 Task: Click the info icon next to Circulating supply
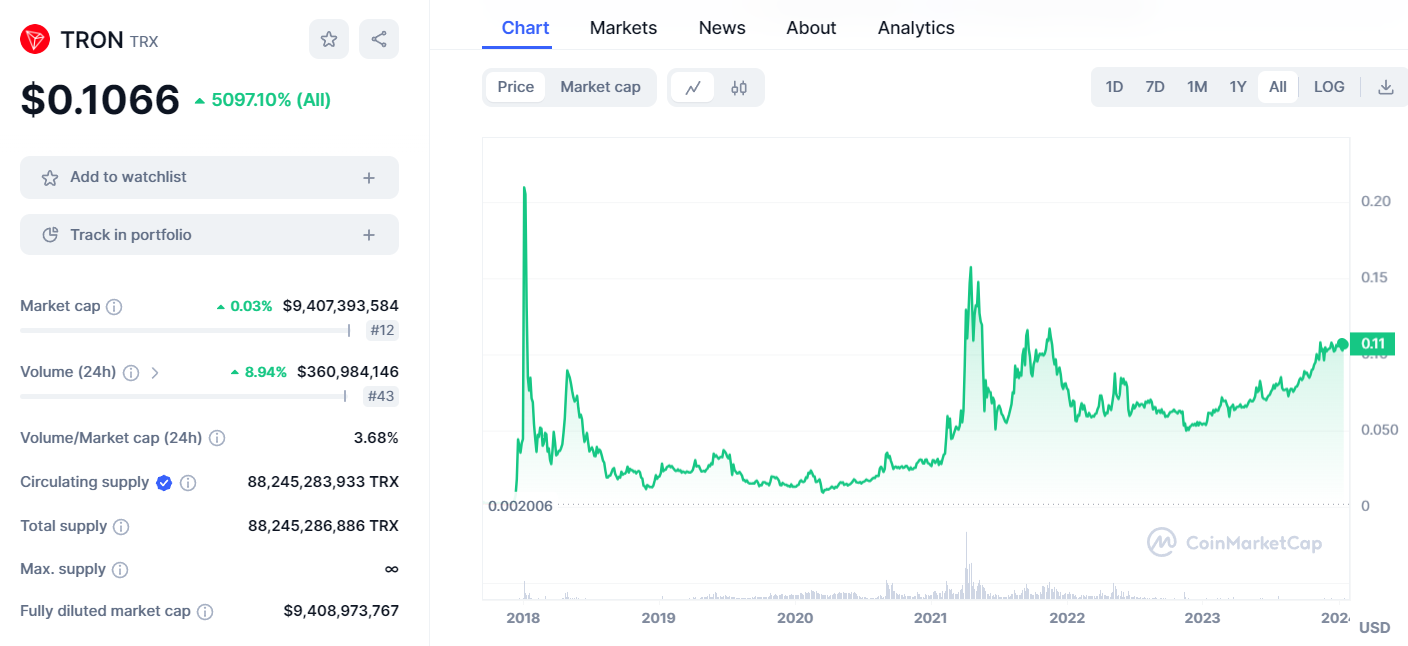tap(188, 483)
